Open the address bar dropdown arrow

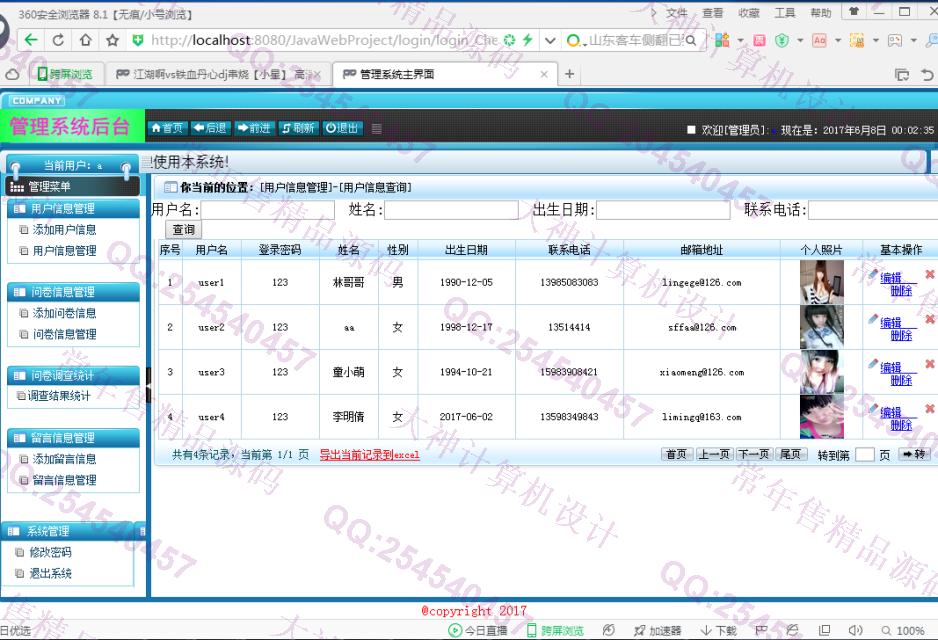[550, 41]
